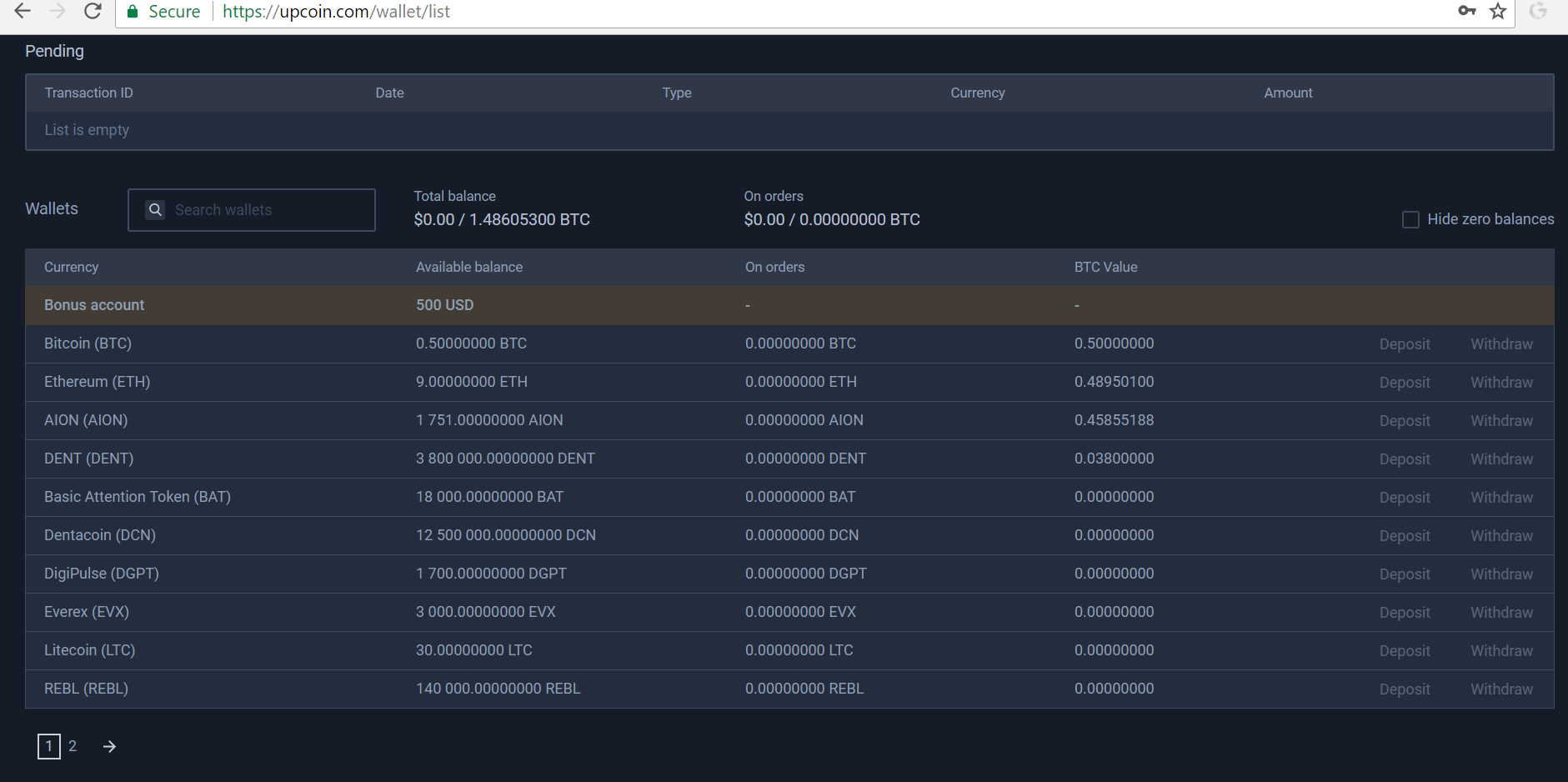This screenshot has height=782, width=1568.
Task: Sort by the Available balance column header
Action: point(469,267)
